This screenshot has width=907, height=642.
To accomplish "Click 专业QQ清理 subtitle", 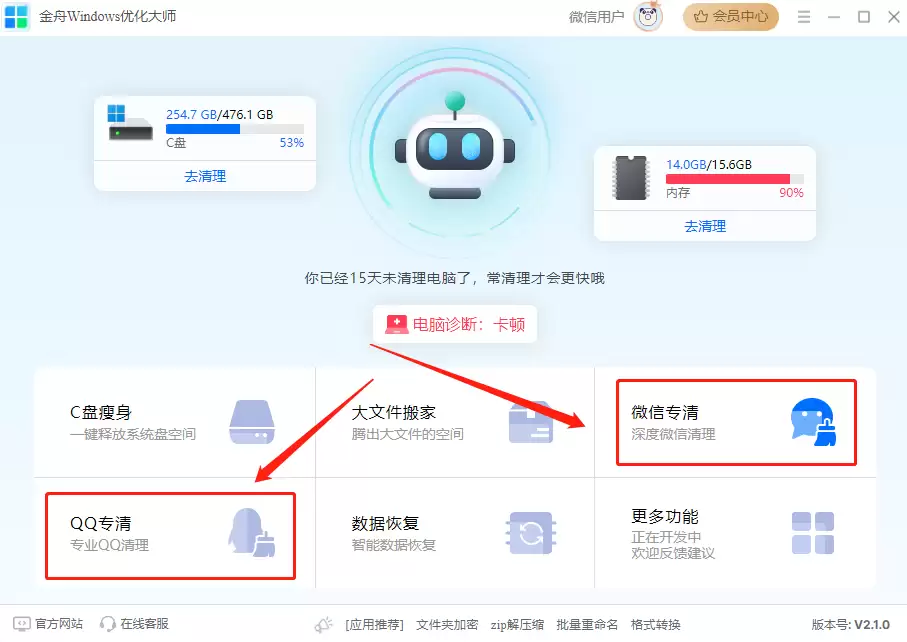I will (x=109, y=545).
